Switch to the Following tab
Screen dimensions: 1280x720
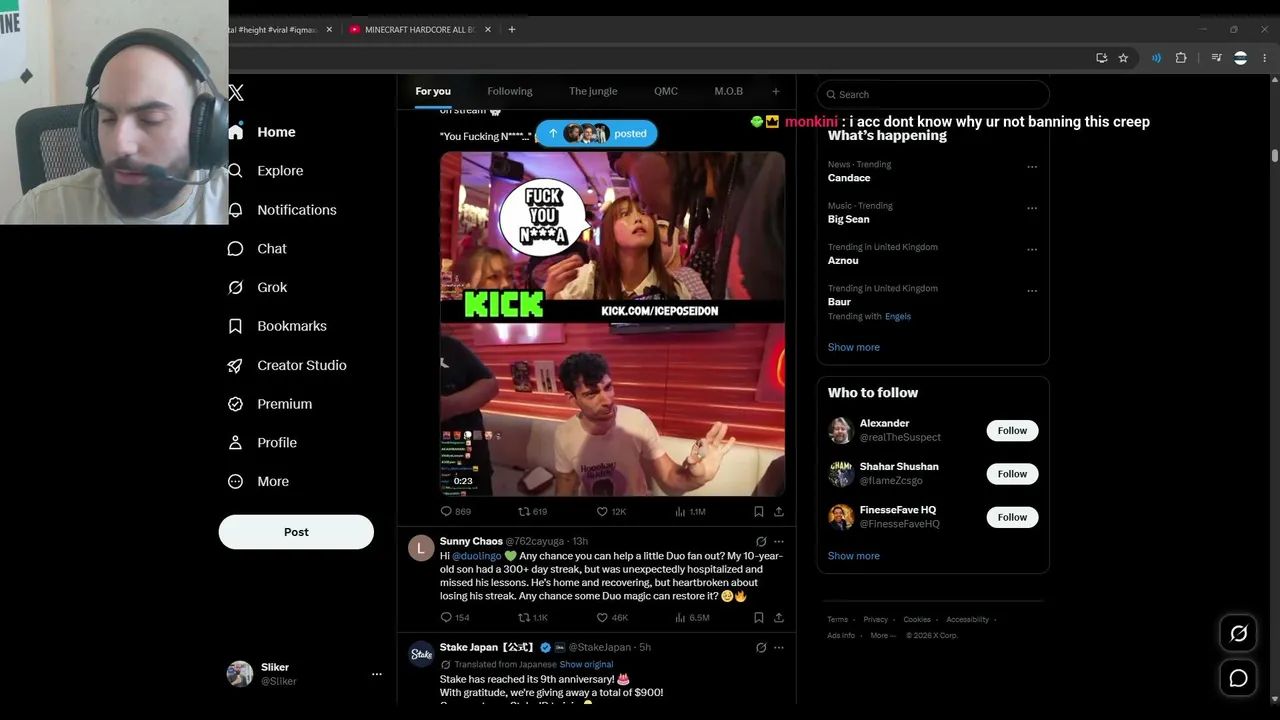tap(510, 91)
